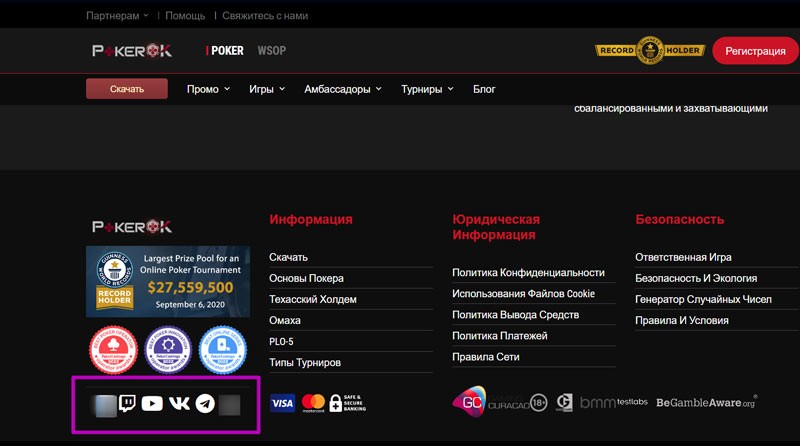Click the Скачать button in navigation bar
The height and width of the screenshot is (446, 800).
[126, 89]
